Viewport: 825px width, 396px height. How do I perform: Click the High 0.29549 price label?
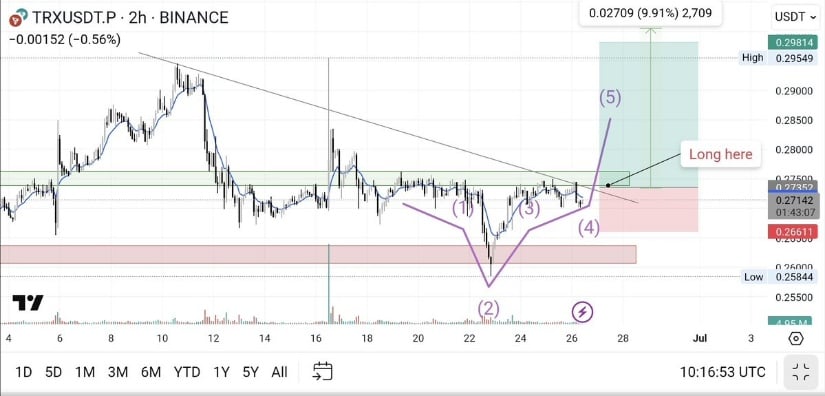[x=778, y=58]
